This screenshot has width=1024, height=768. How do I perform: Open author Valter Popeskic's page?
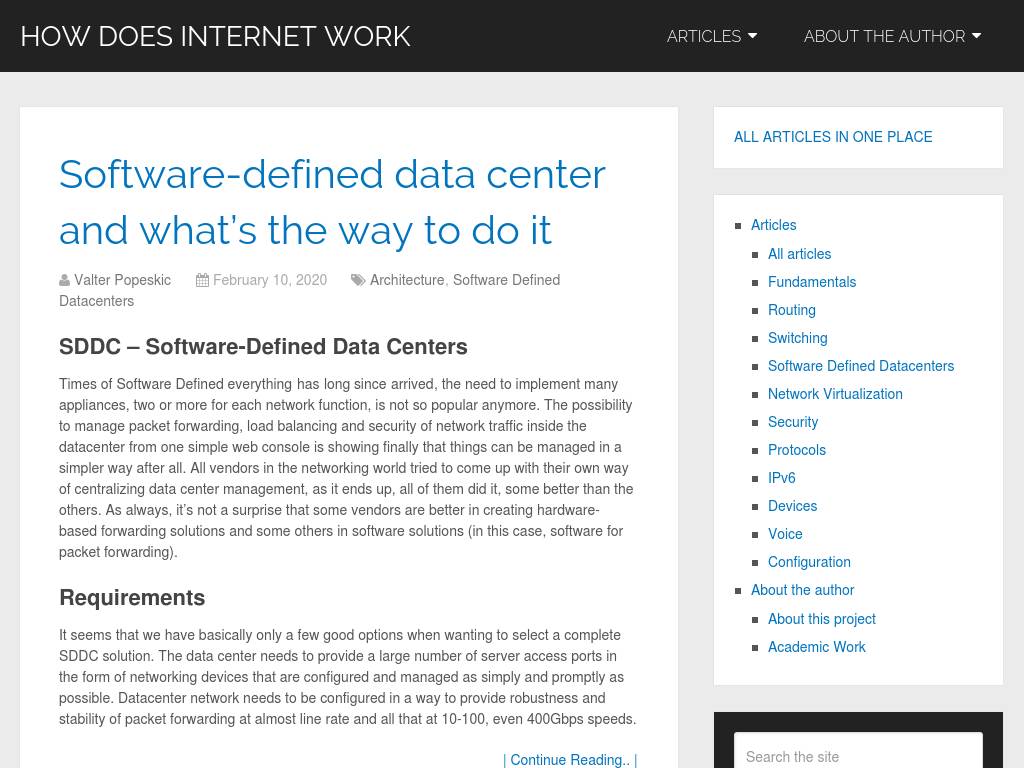(x=123, y=280)
